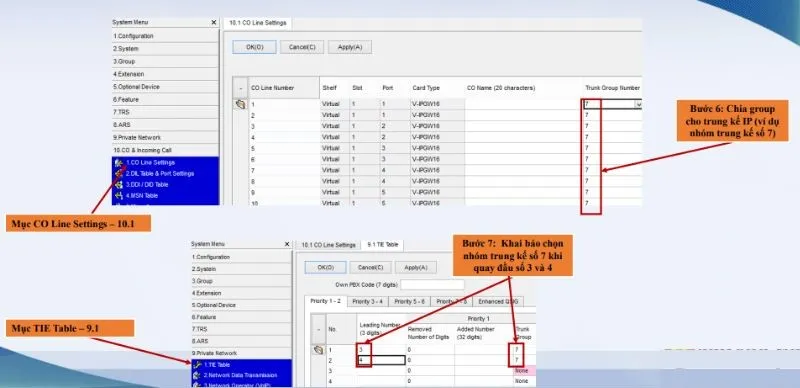Switch to the Priority 5 - 6 tab
Image resolution: width=800 pixels, height=388 pixels.
click(409, 302)
